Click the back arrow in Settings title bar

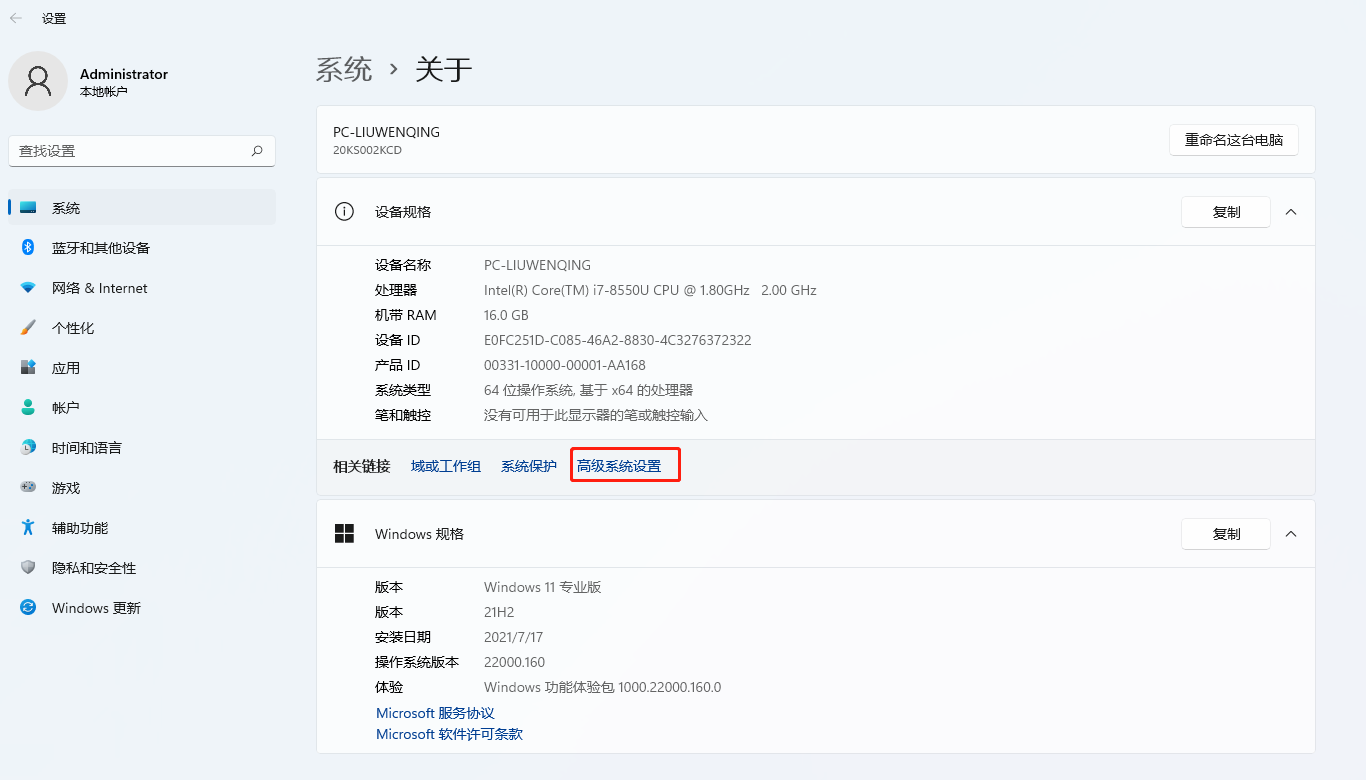coord(16,18)
